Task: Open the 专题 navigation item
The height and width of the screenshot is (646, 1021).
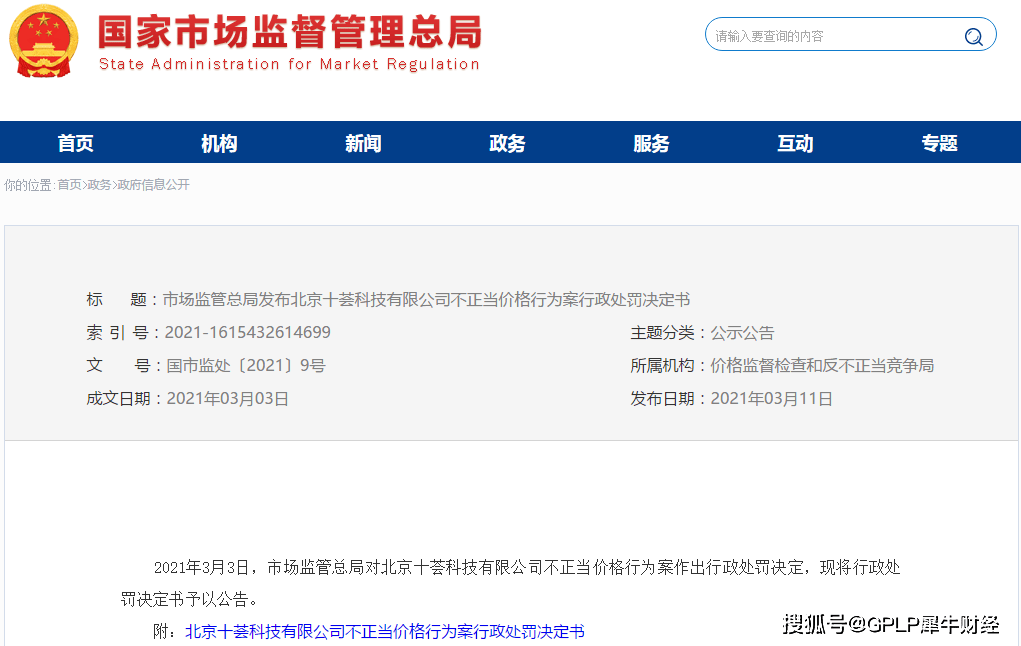Action: tap(939, 143)
